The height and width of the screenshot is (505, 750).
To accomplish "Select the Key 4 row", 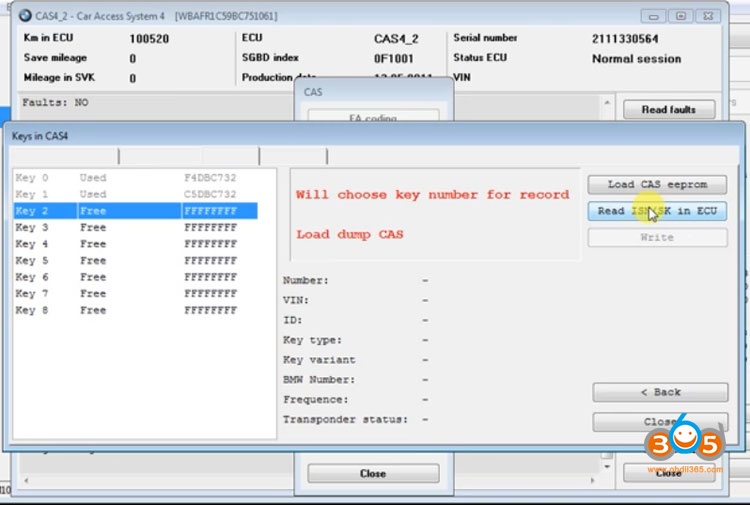I will (135, 244).
